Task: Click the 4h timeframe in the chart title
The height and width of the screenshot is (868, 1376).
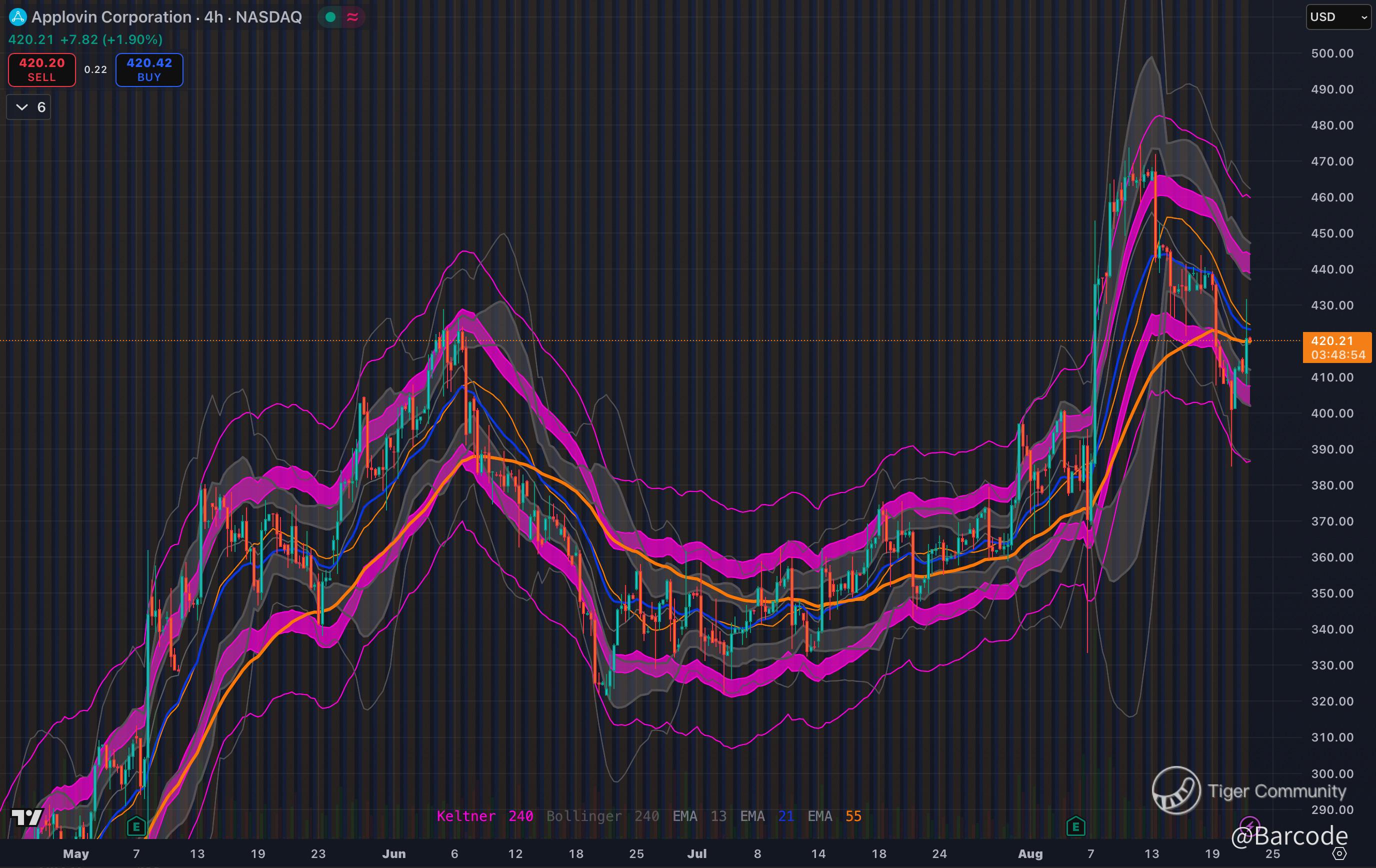Action: coord(213,17)
